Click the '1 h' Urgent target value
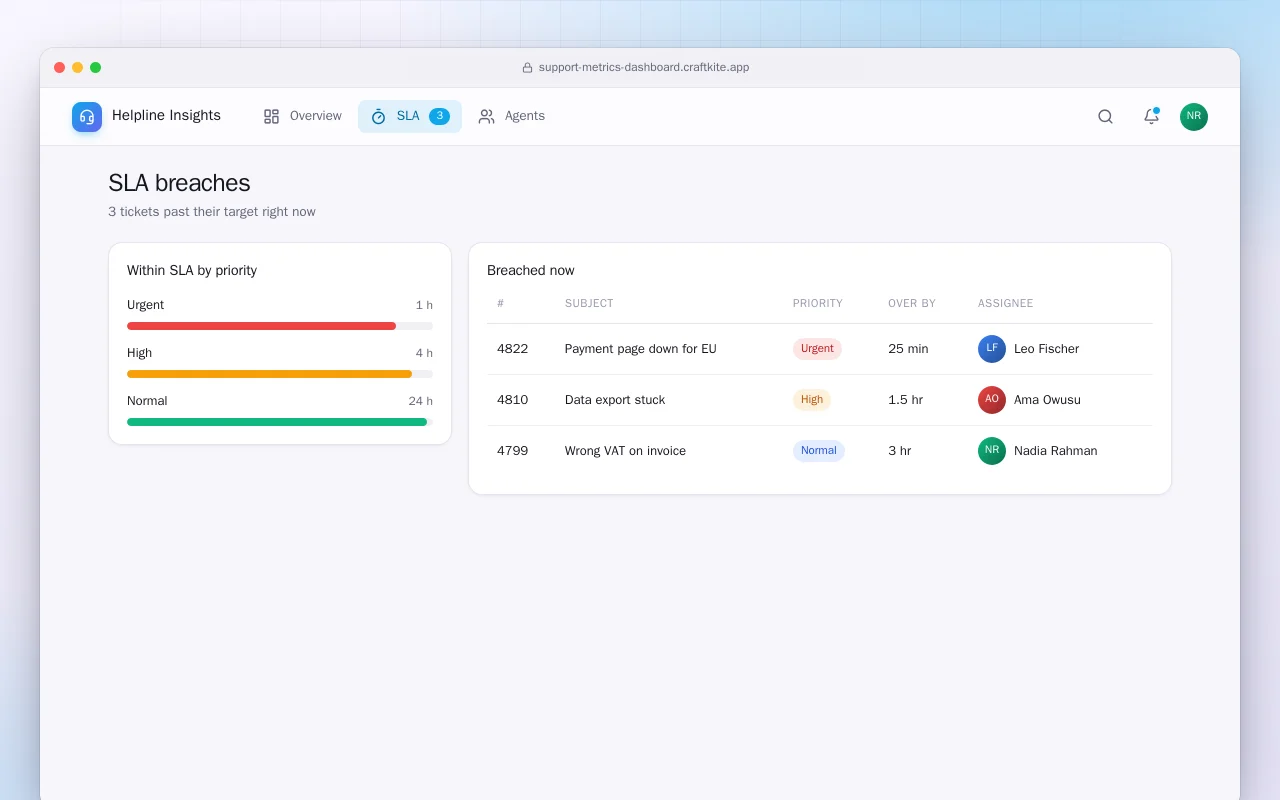The width and height of the screenshot is (1280, 800). 424,305
